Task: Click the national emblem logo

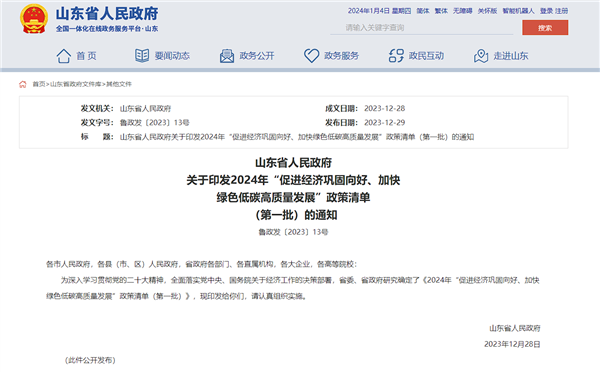Action: tap(34, 19)
